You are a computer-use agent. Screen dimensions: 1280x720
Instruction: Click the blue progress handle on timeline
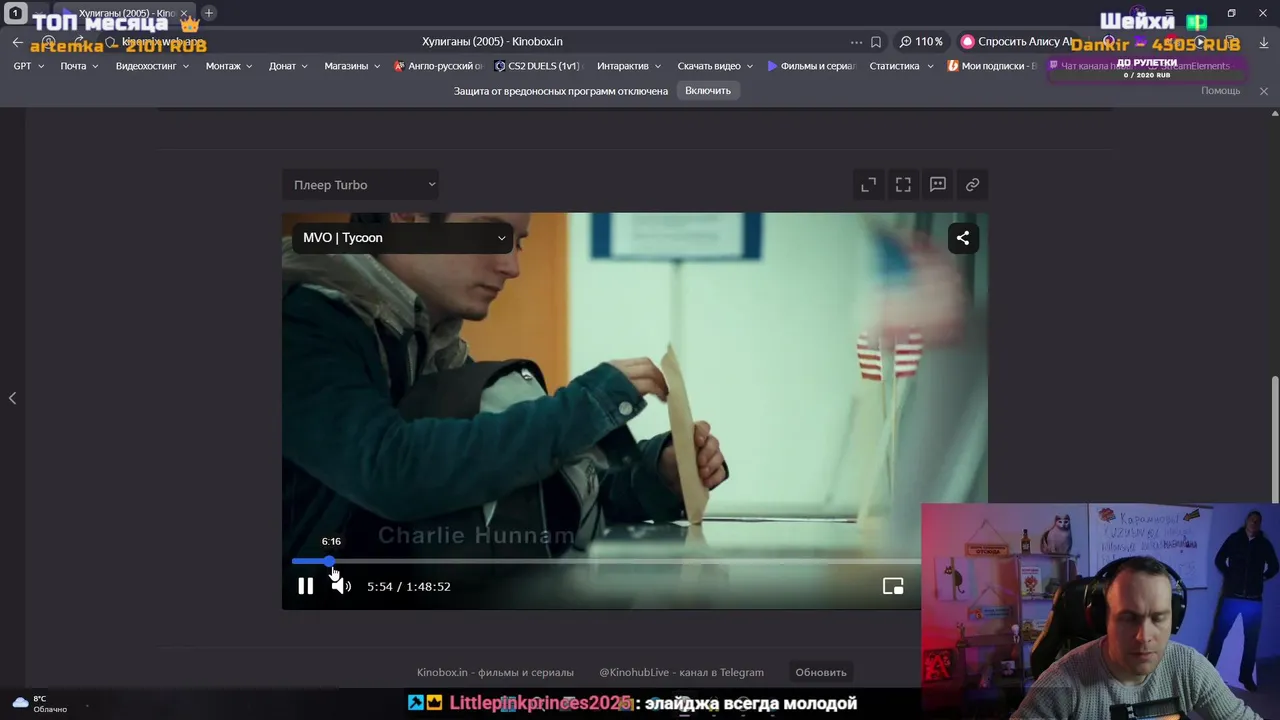pos(329,562)
